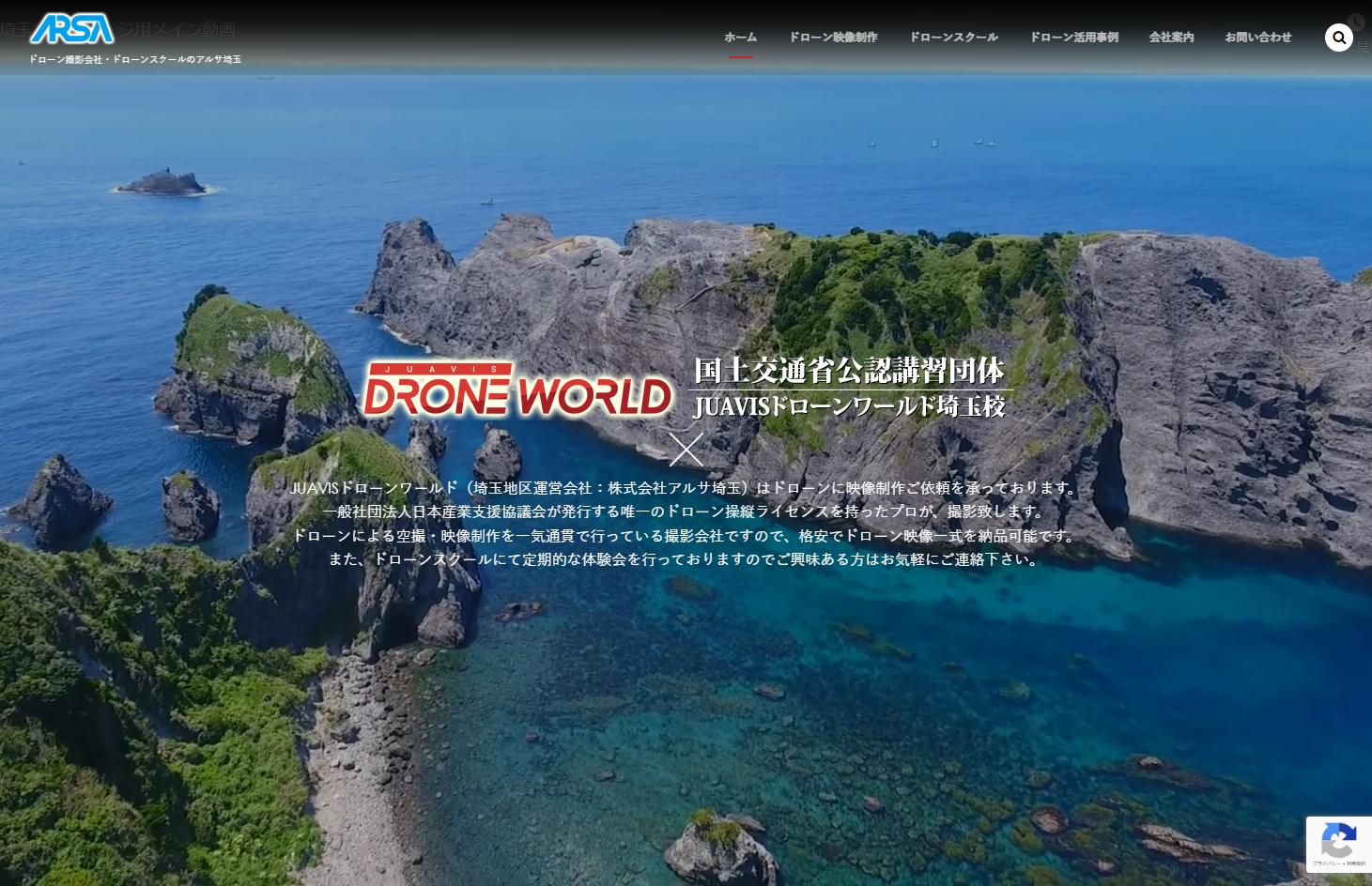Open the ドローン活用事例 menu item

[1074, 38]
